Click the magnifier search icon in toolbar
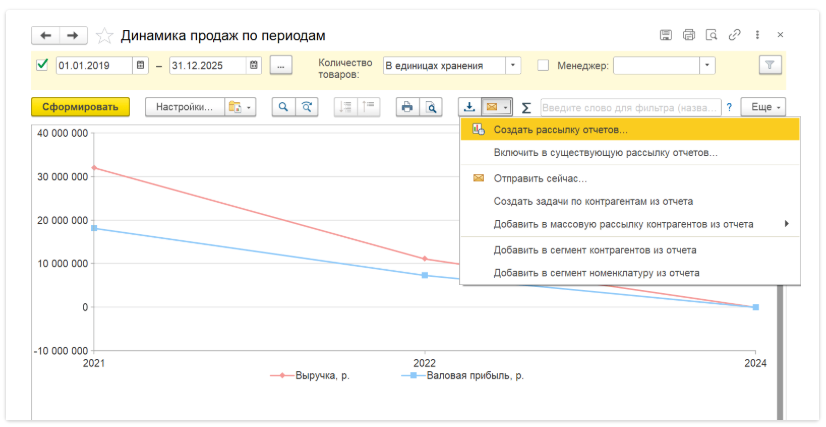Image resolution: width=826 pixels, height=427 pixels. click(283, 107)
